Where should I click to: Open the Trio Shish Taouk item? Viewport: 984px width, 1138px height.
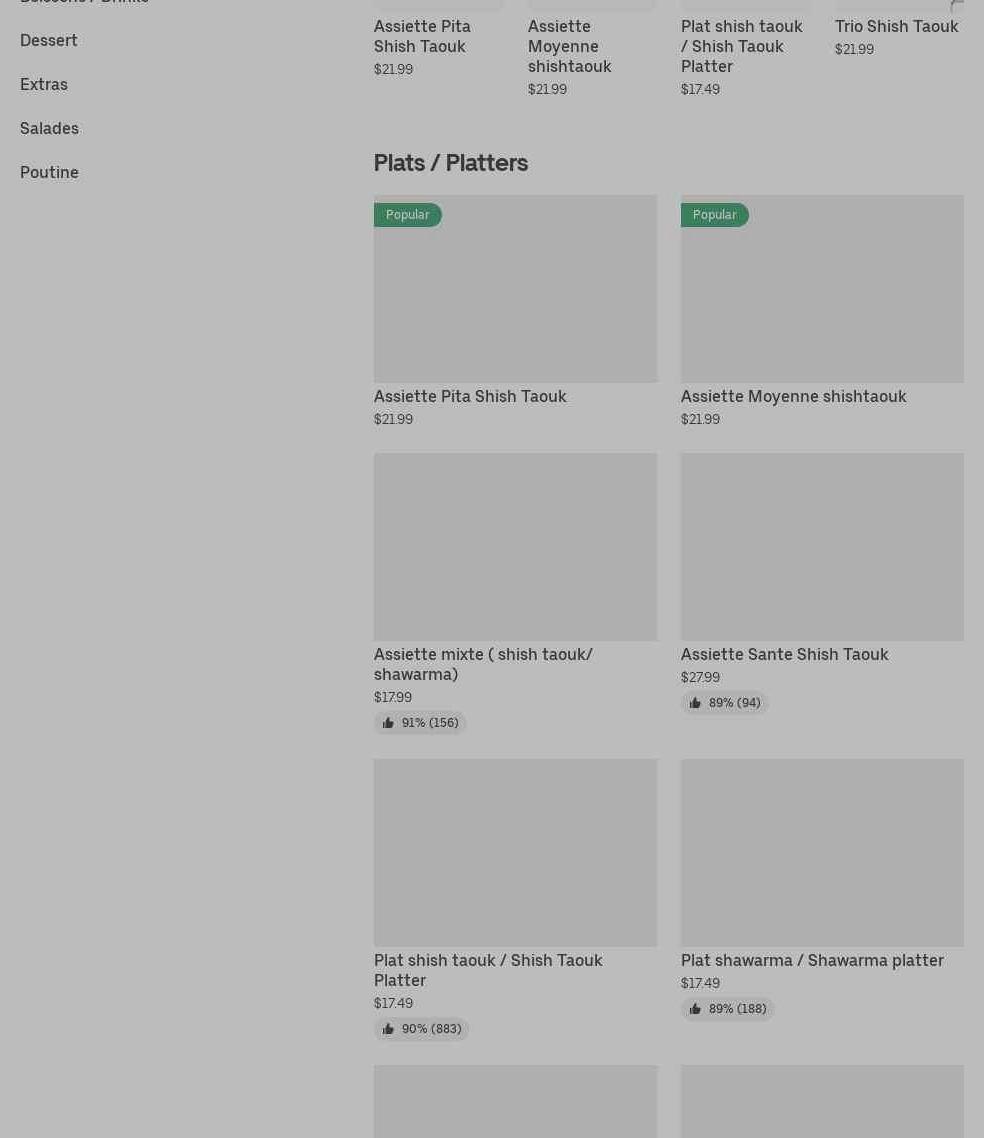coord(896,26)
